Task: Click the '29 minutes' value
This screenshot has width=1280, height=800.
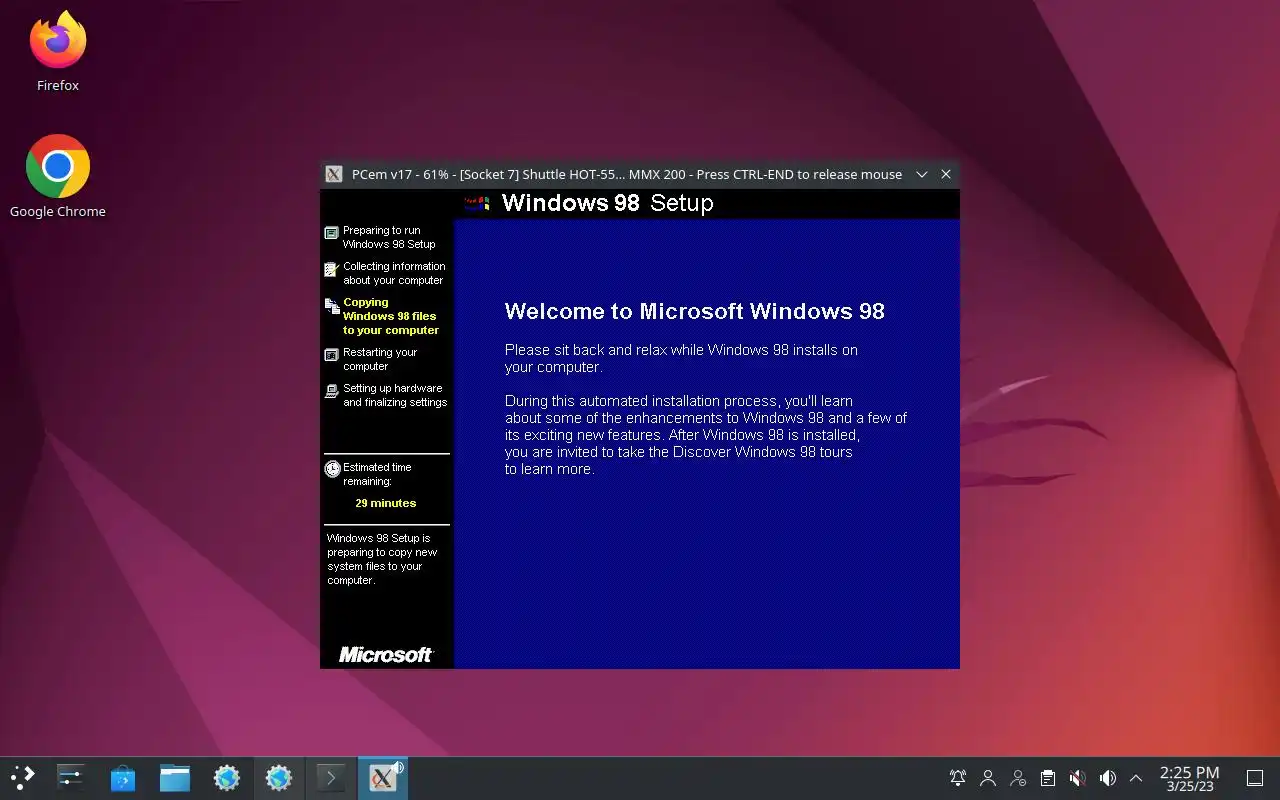Action: pos(386,503)
